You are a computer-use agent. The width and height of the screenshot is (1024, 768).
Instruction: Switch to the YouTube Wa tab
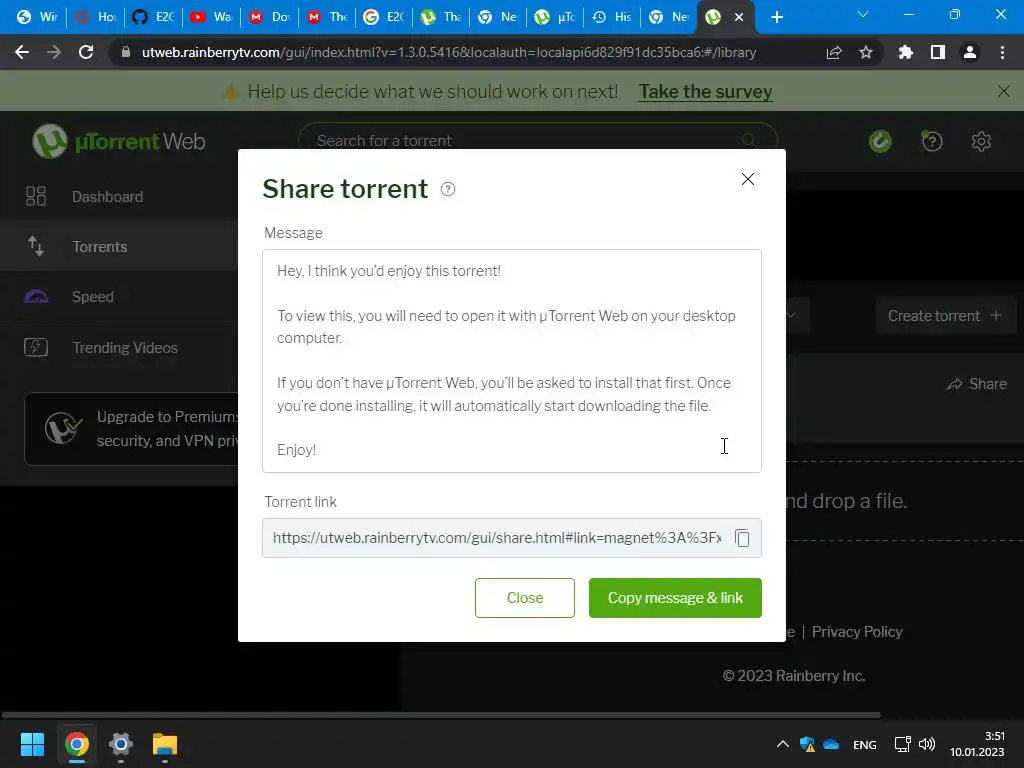click(210, 17)
